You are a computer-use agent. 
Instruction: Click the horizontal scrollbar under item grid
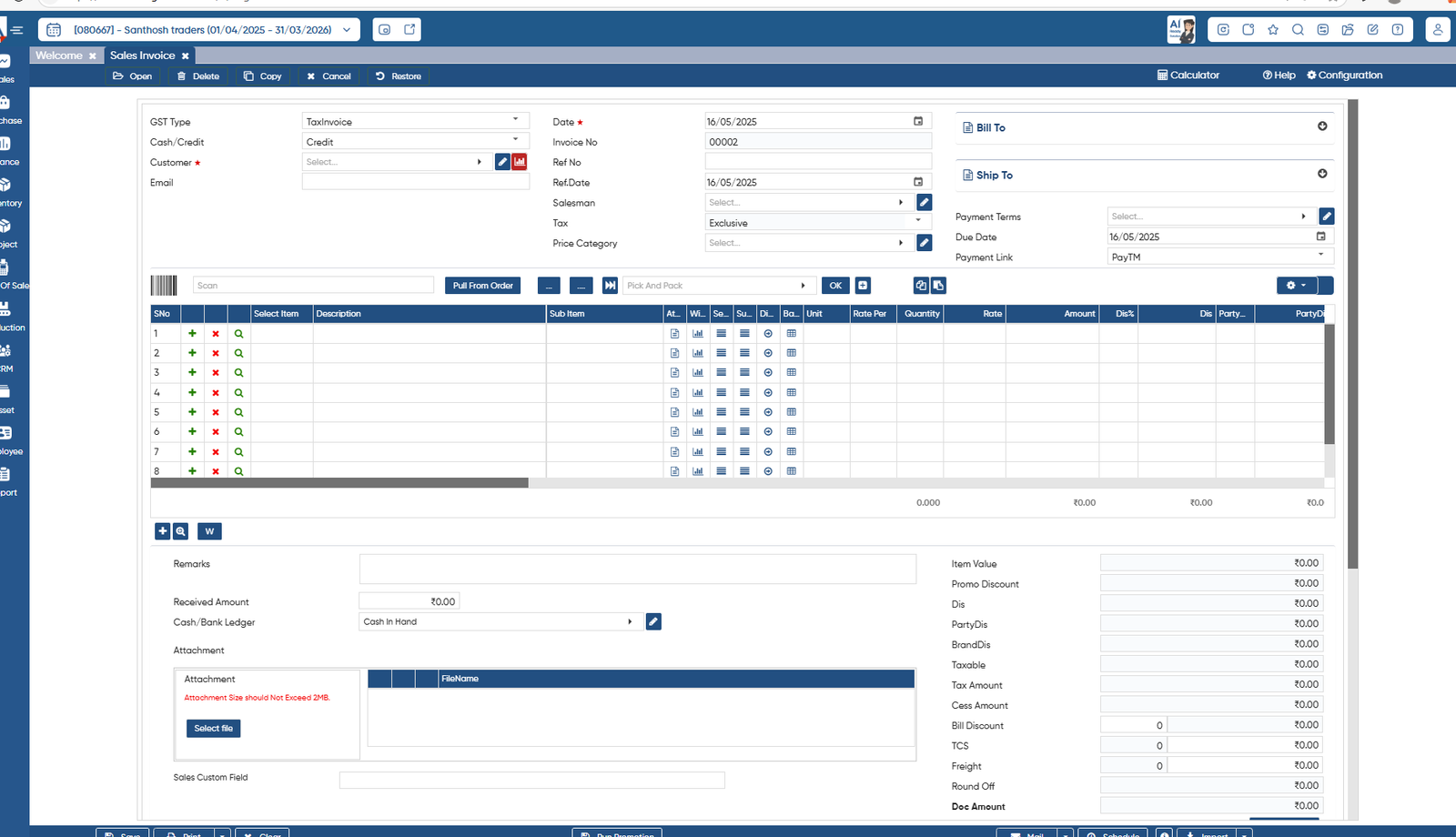[339, 483]
